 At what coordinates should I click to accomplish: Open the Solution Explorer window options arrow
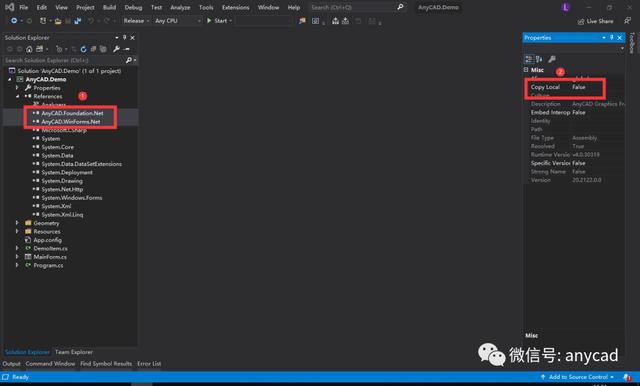(117, 38)
